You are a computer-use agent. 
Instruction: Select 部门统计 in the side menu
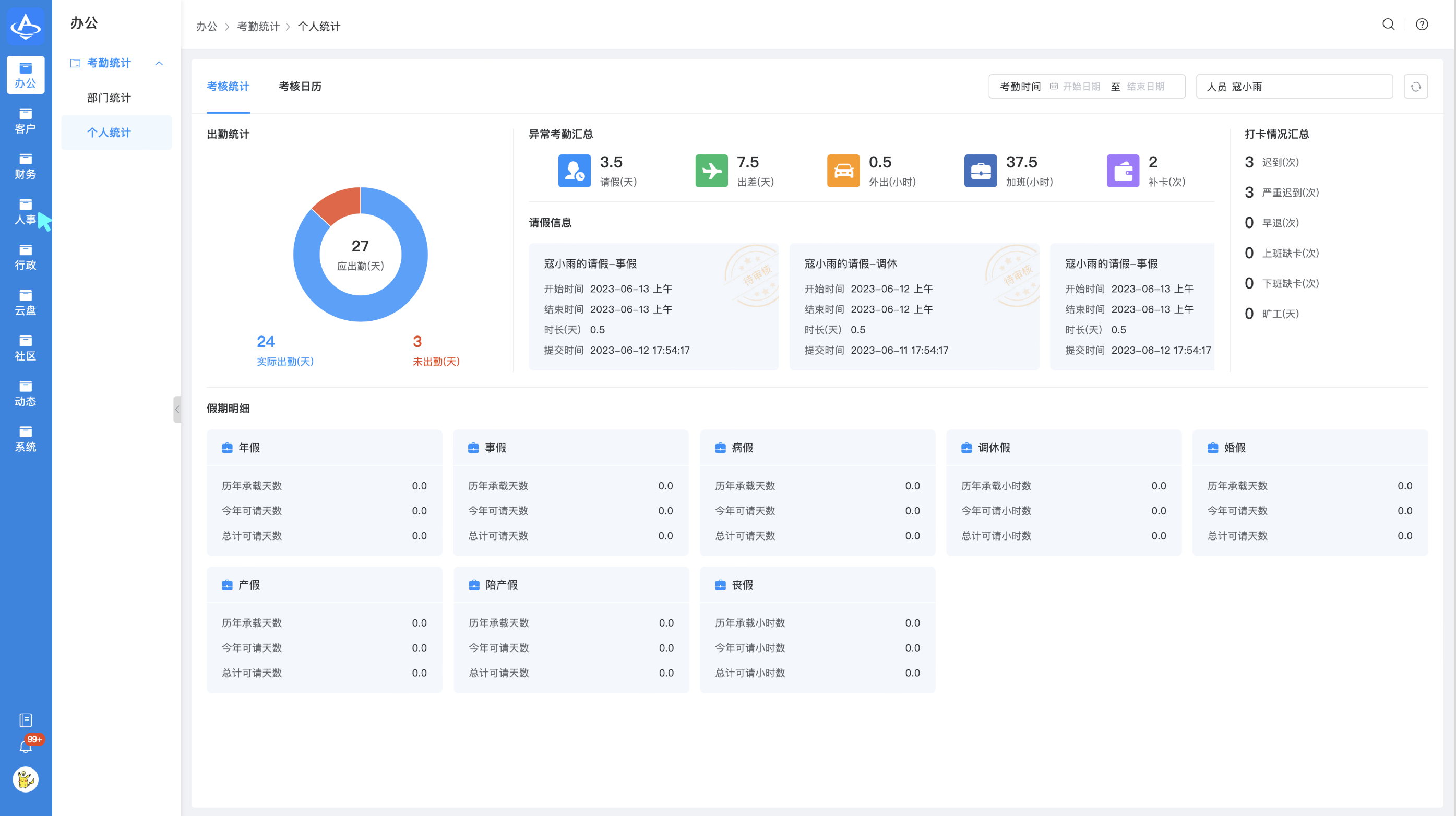click(116, 98)
